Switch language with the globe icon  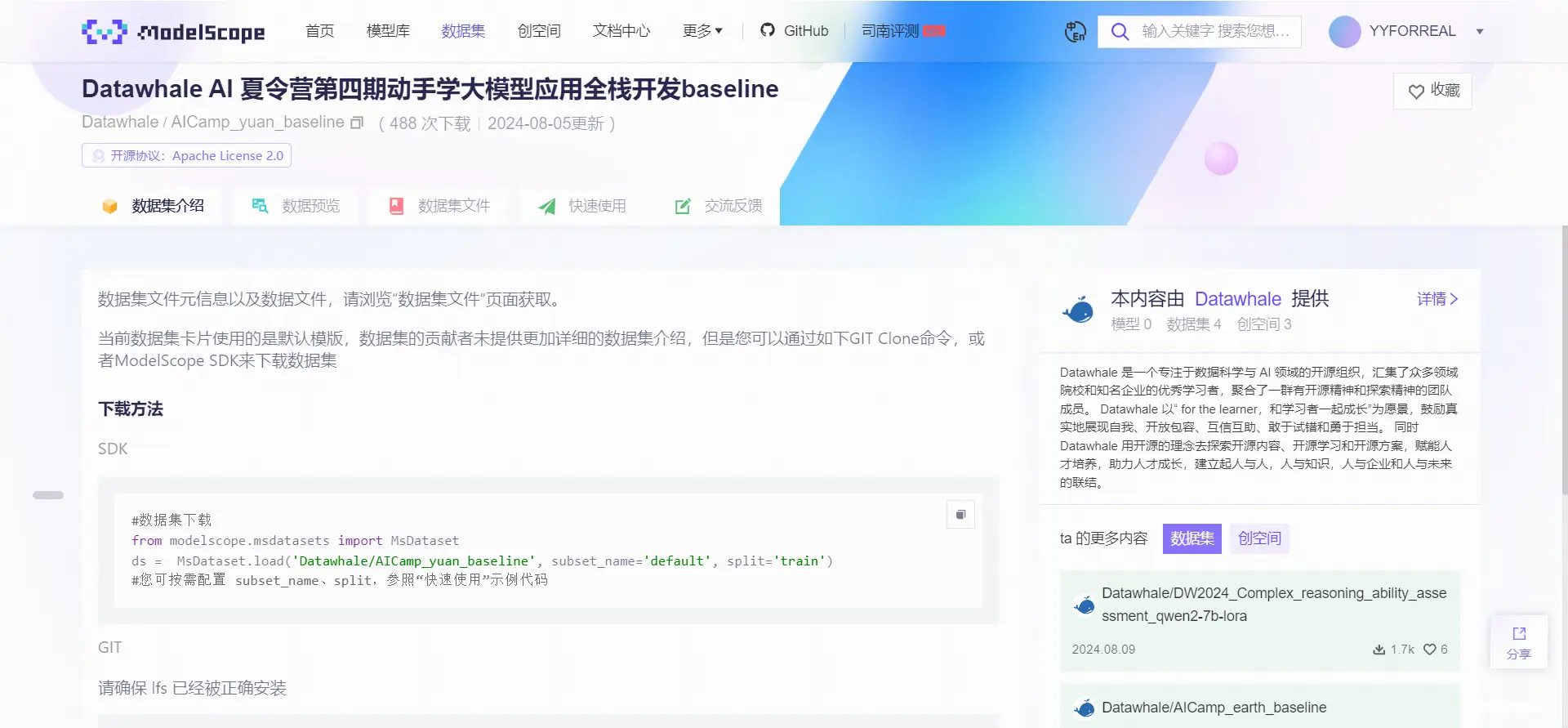[x=1075, y=32]
